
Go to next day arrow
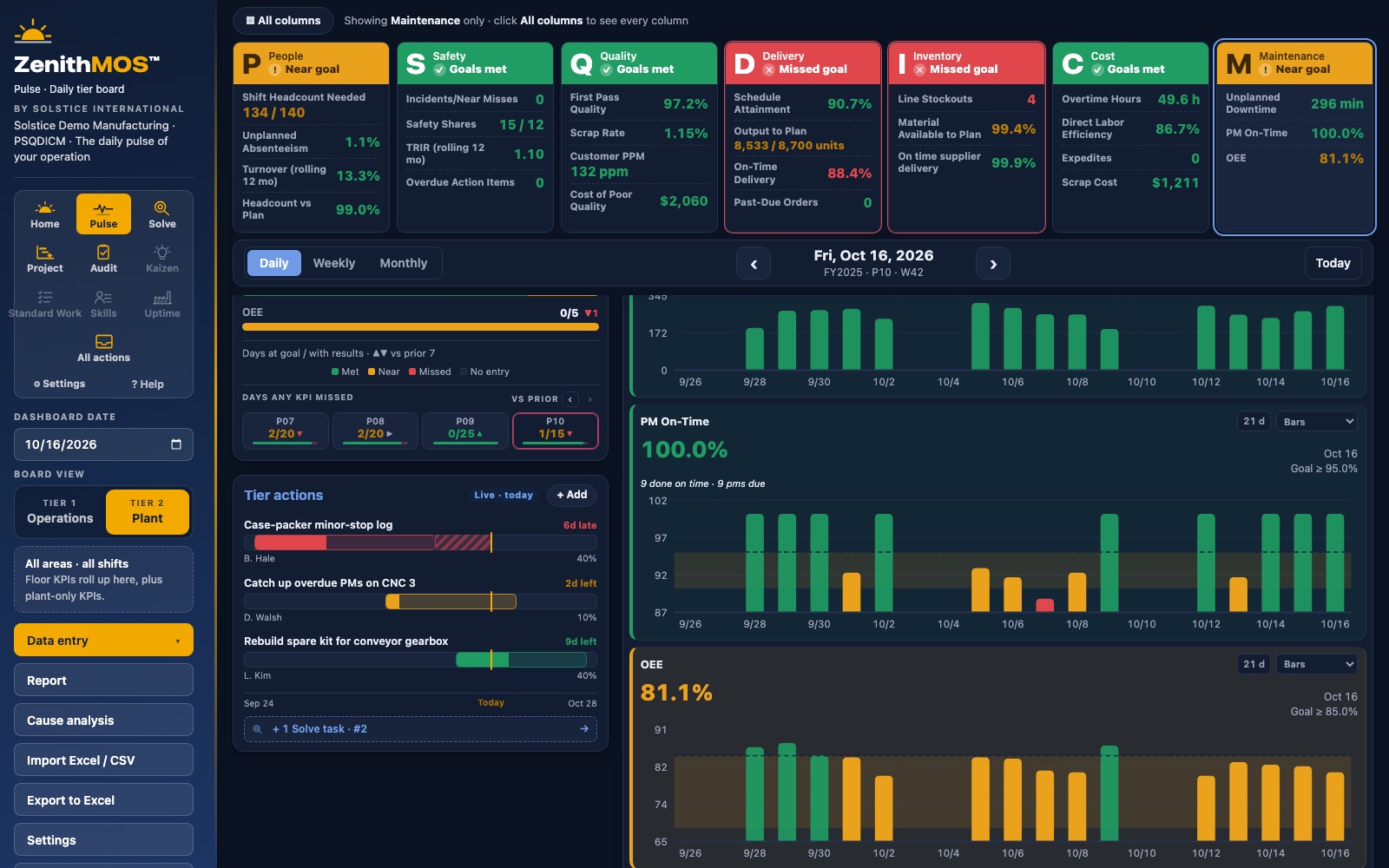tap(993, 263)
